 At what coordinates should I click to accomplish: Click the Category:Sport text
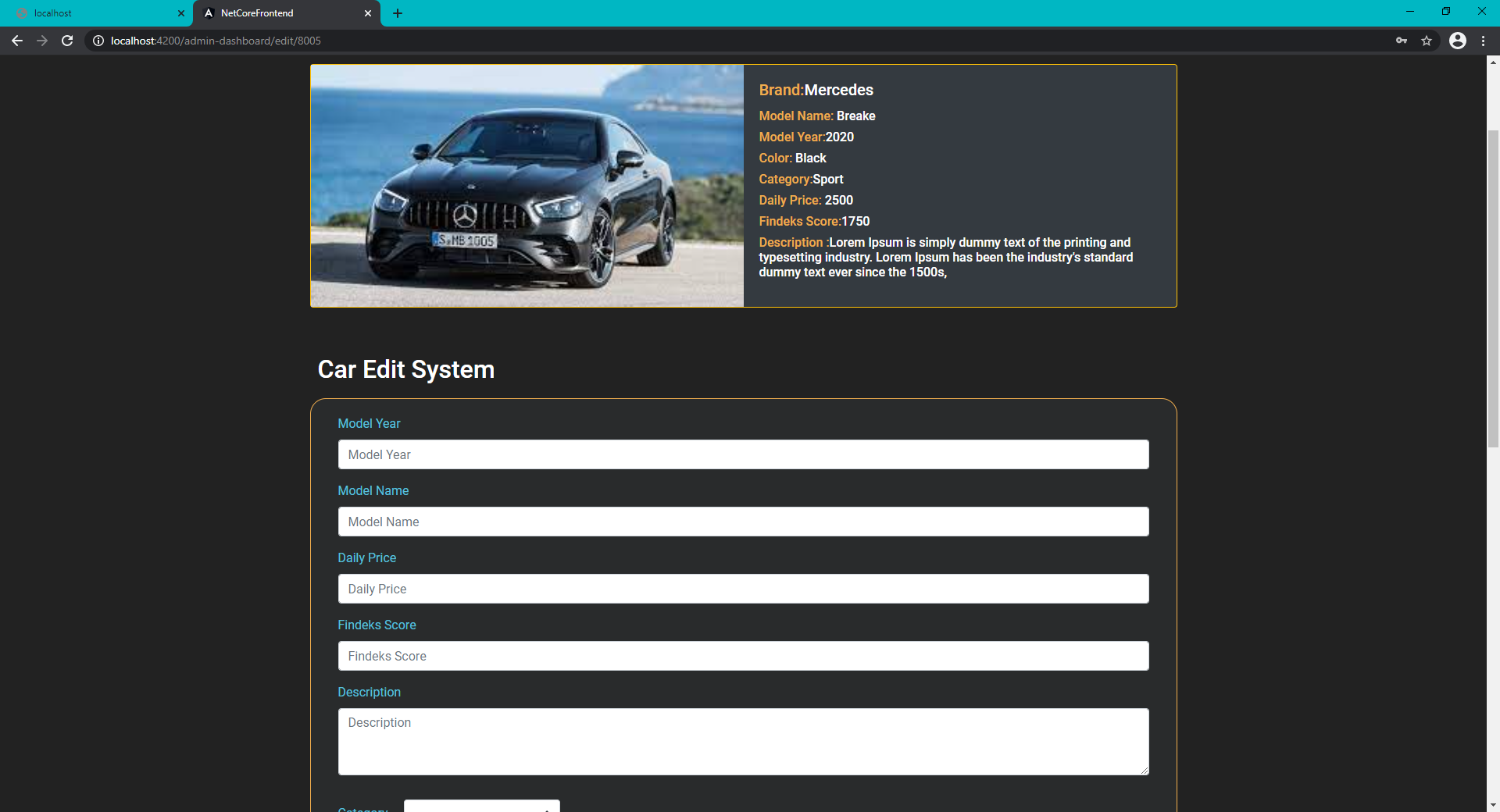point(801,179)
